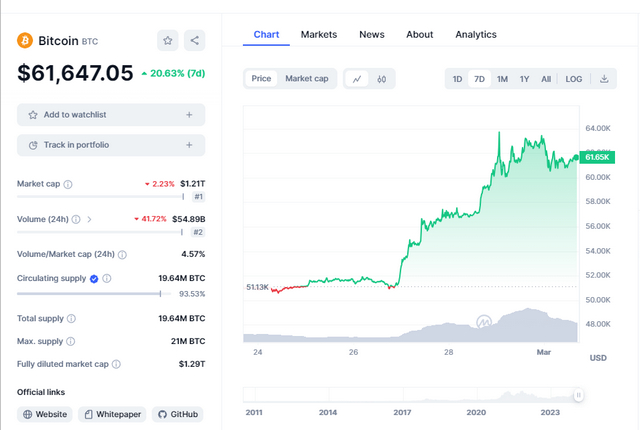Viewport: 640px width, 430px height.
Task: Click Volume/Market cap info icon
Action: [x=122, y=255]
